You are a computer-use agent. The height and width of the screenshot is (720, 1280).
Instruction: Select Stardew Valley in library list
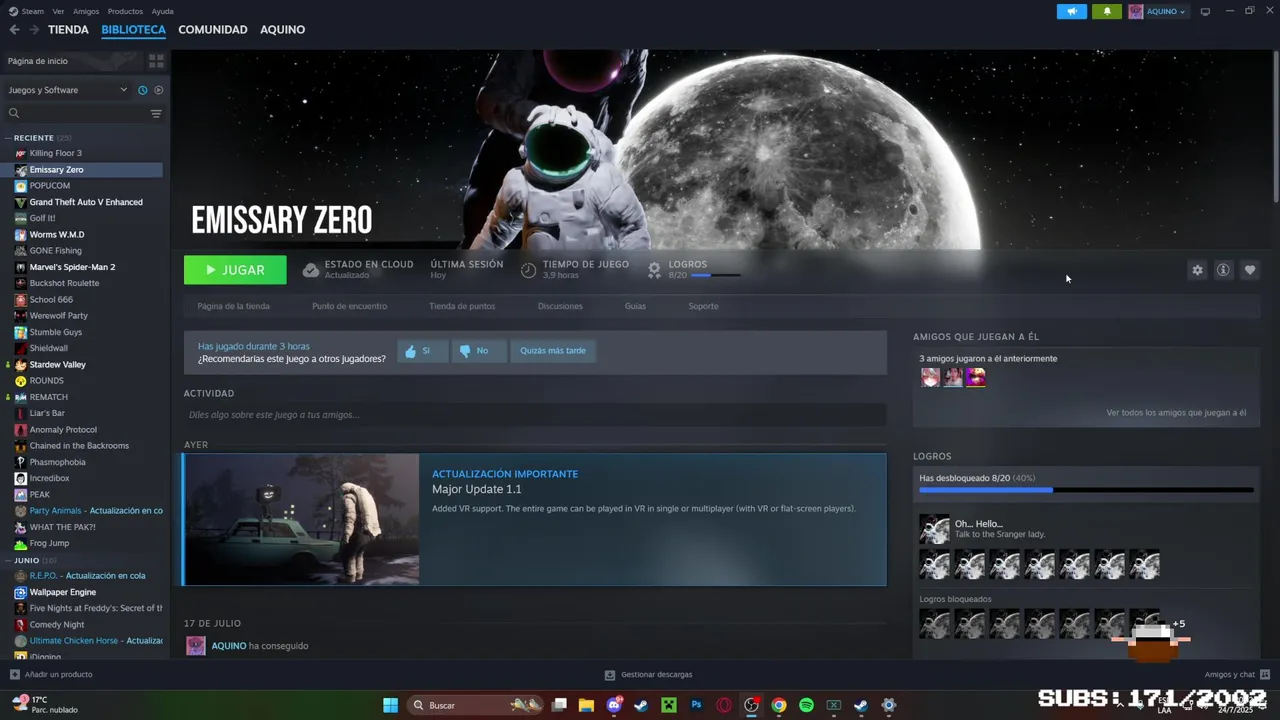tap(58, 365)
